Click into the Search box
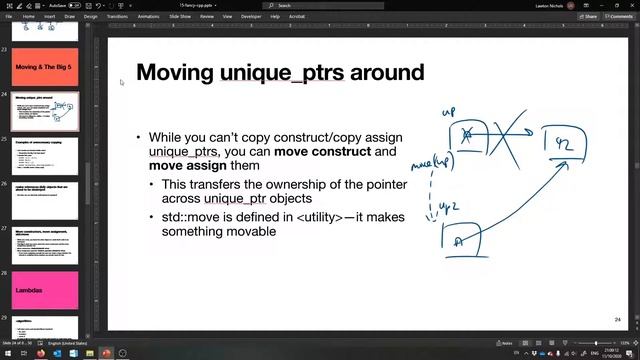640x360 pixels. 323,6
